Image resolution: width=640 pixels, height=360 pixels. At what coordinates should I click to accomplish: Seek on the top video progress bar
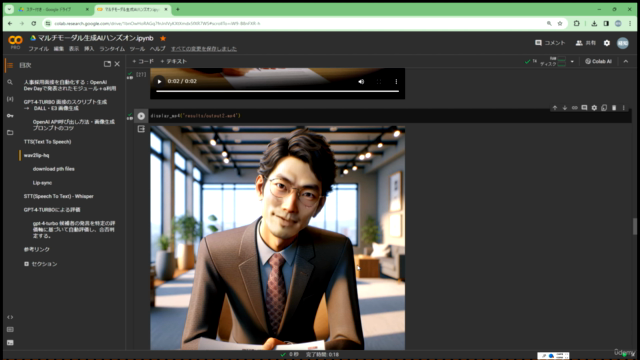[278, 91]
